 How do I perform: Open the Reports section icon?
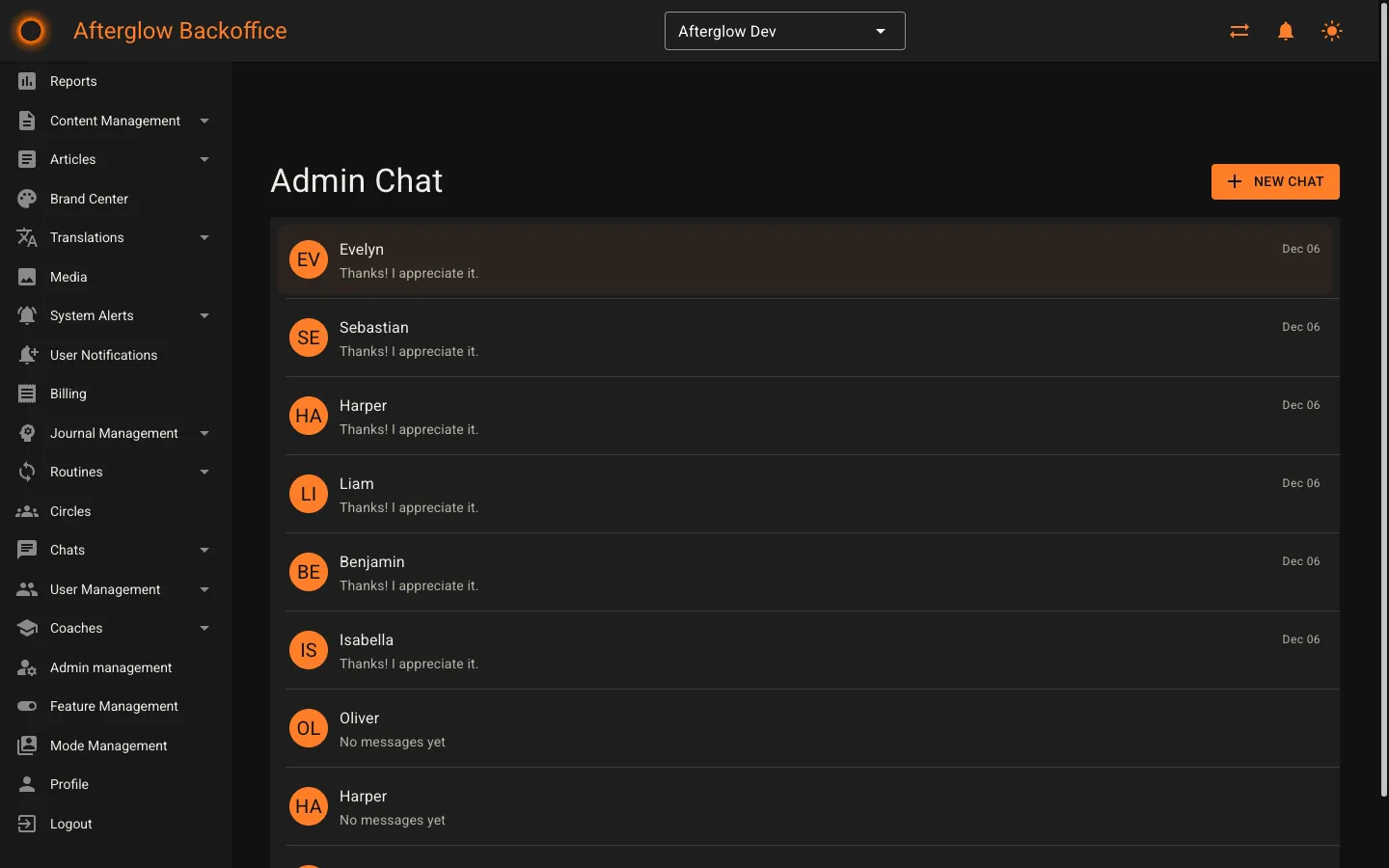(28, 81)
